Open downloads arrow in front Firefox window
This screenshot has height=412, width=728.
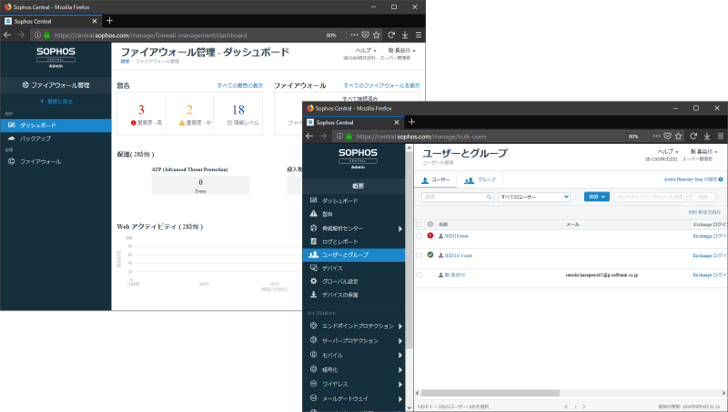[x=707, y=136]
